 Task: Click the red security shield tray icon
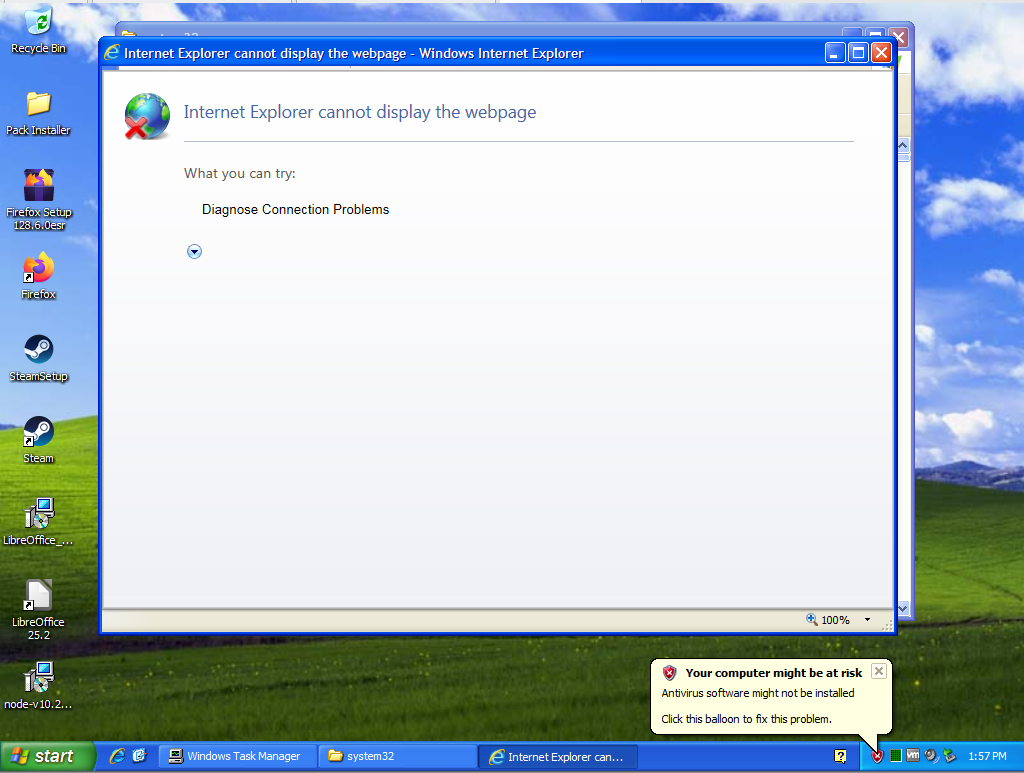[x=877, y=756]
